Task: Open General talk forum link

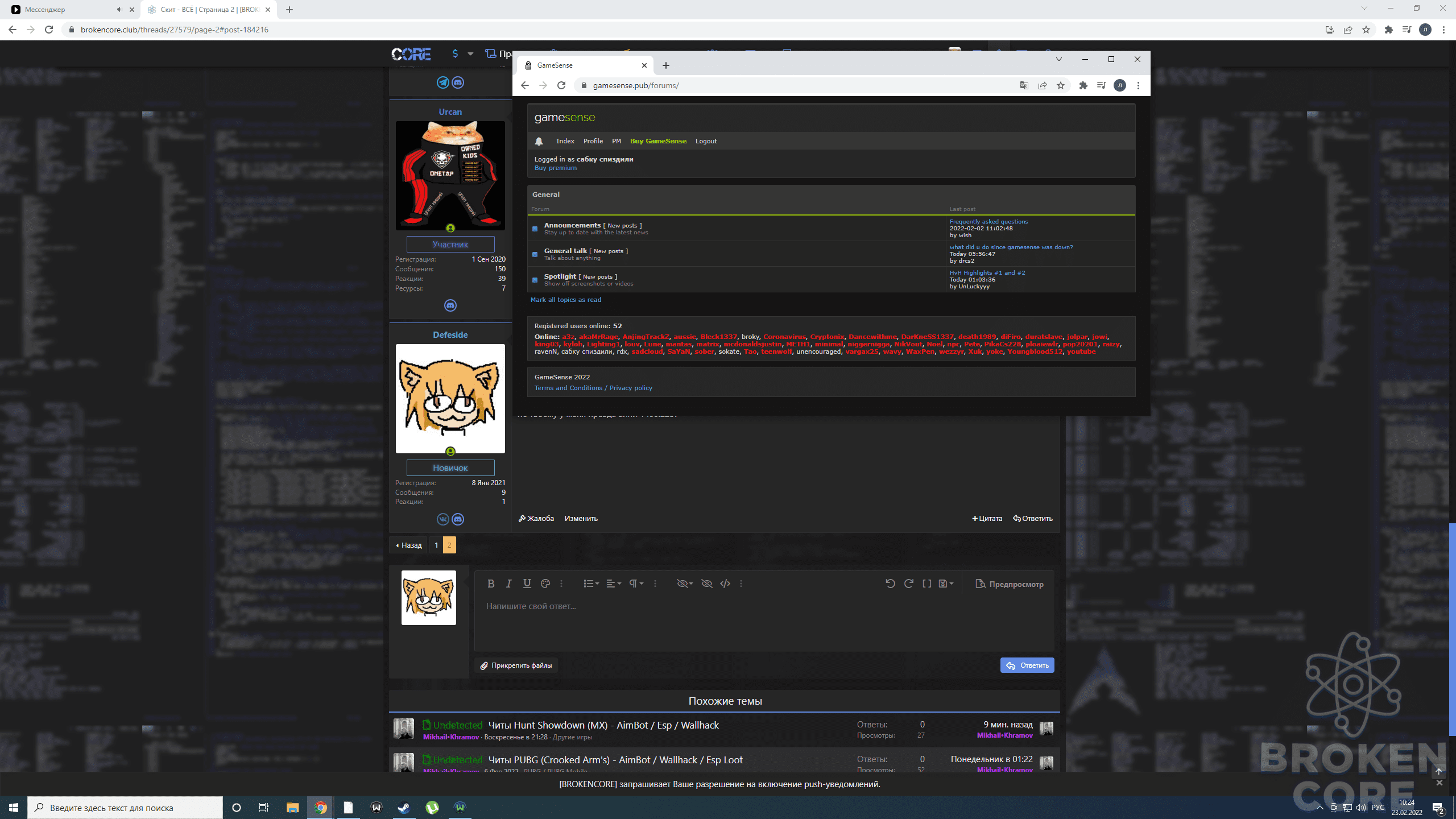Action: coord(565,251)
